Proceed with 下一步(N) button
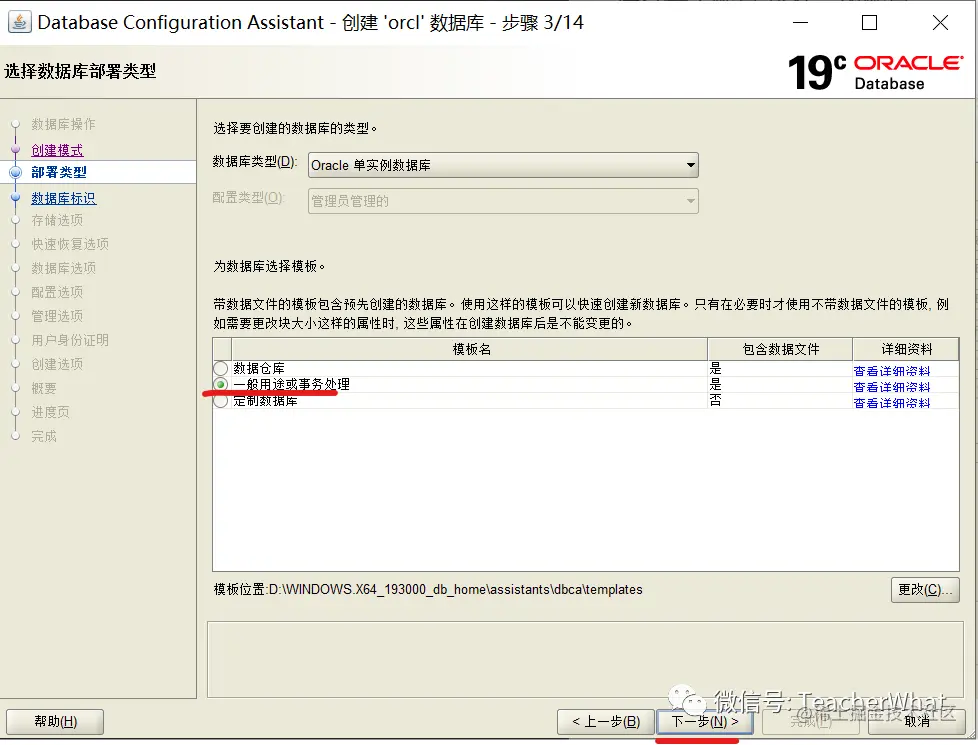 [705, 722]
